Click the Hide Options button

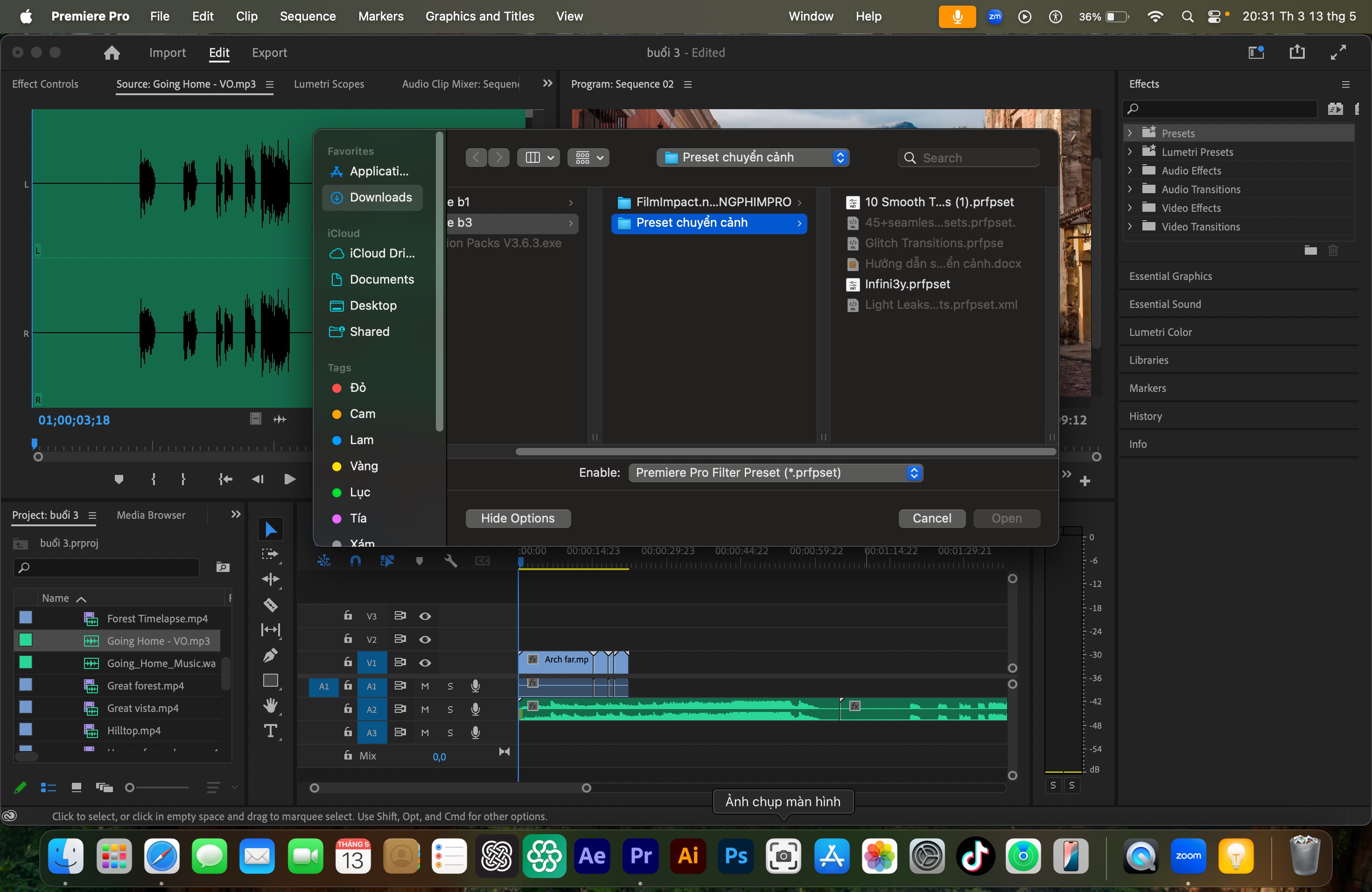click(x=518, y=518)
